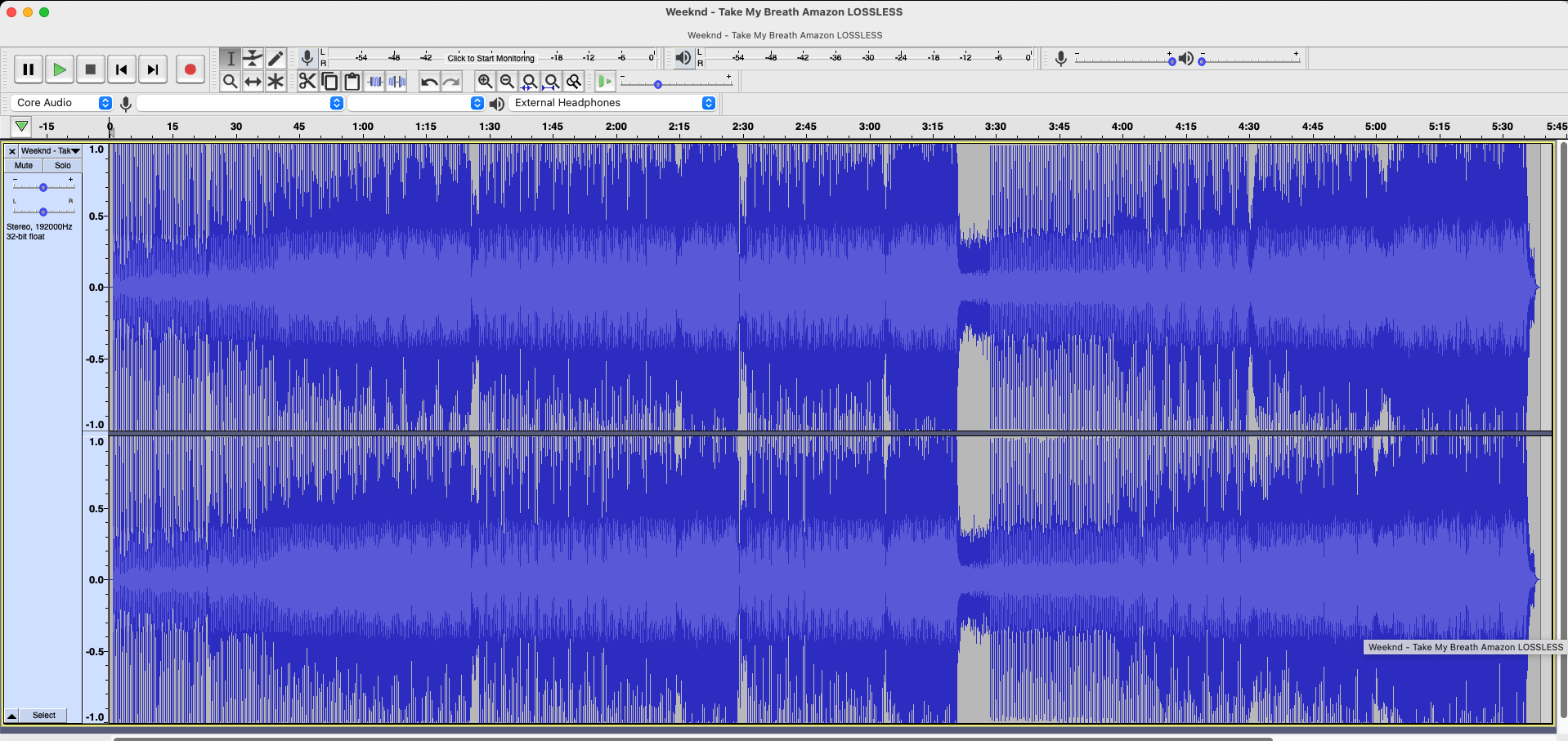Adjust the playback speed slider

tap(675, 81)
